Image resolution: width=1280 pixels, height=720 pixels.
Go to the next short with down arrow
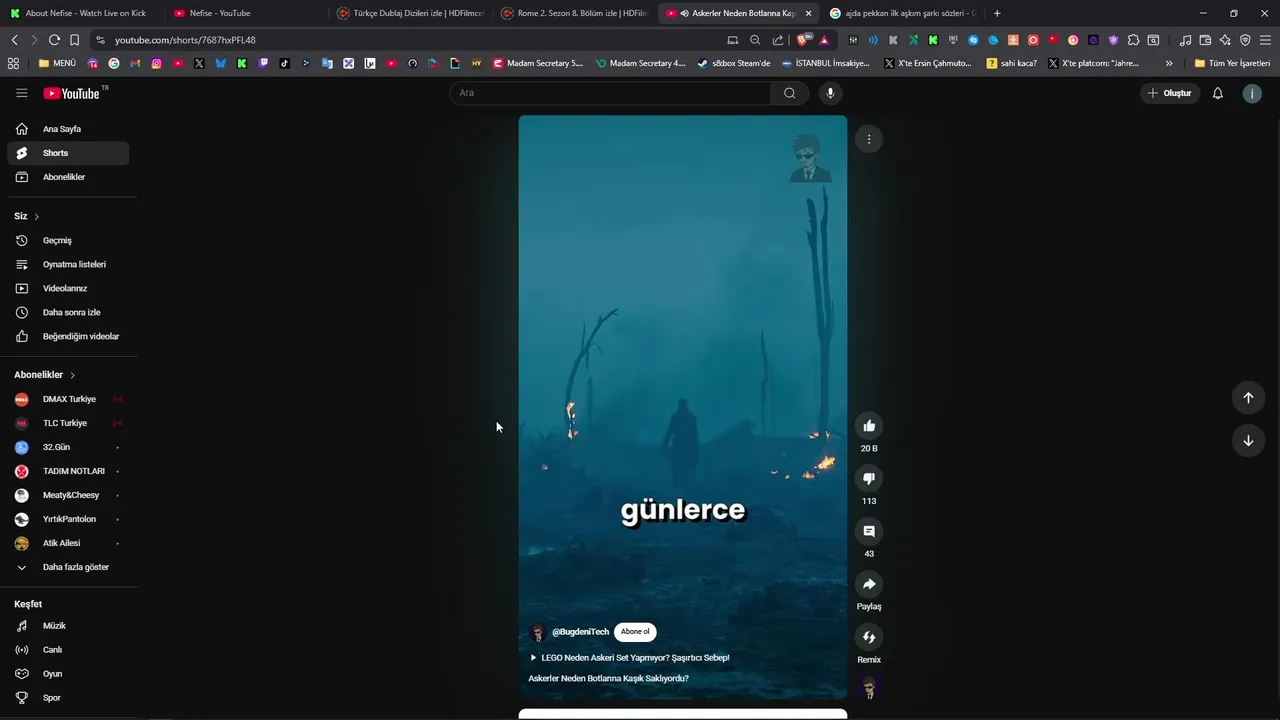pyautogui.click(x=1248, y=441)
